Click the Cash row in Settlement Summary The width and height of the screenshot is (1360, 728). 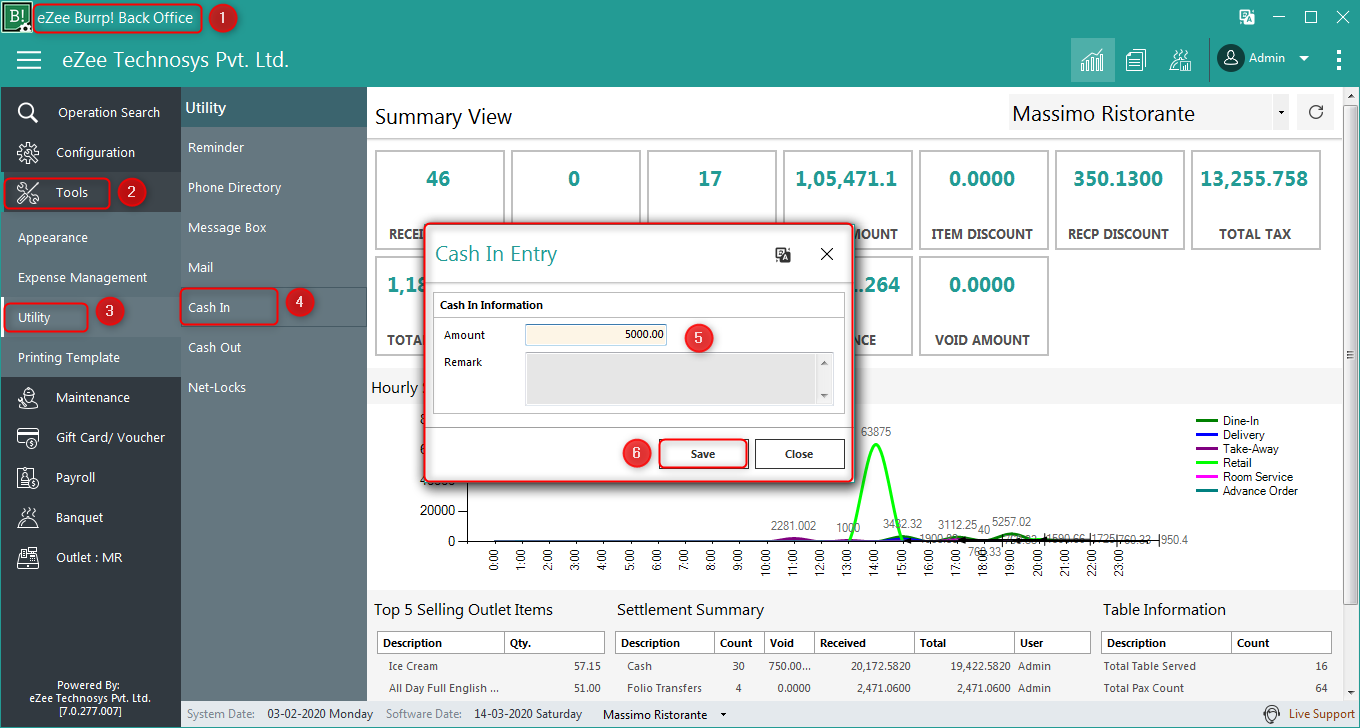pyautogui.click(x=853, y=666)
